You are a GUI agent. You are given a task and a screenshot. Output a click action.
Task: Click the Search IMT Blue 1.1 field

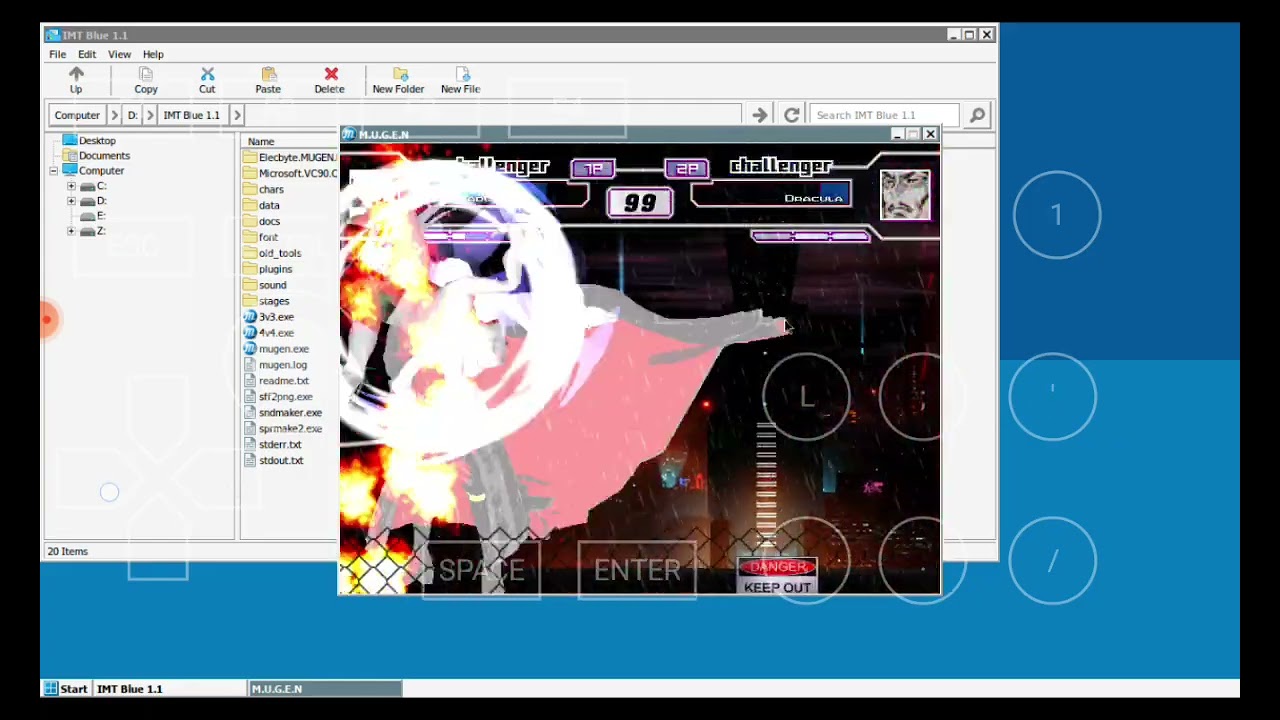point(884,115)
